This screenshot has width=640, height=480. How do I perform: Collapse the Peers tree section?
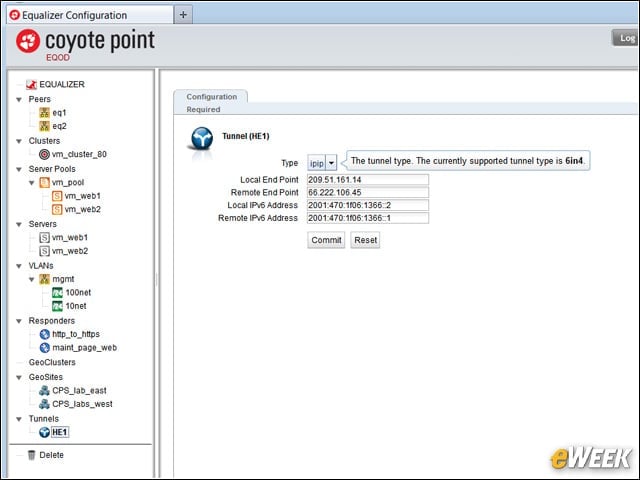click(x=19, y=100)
